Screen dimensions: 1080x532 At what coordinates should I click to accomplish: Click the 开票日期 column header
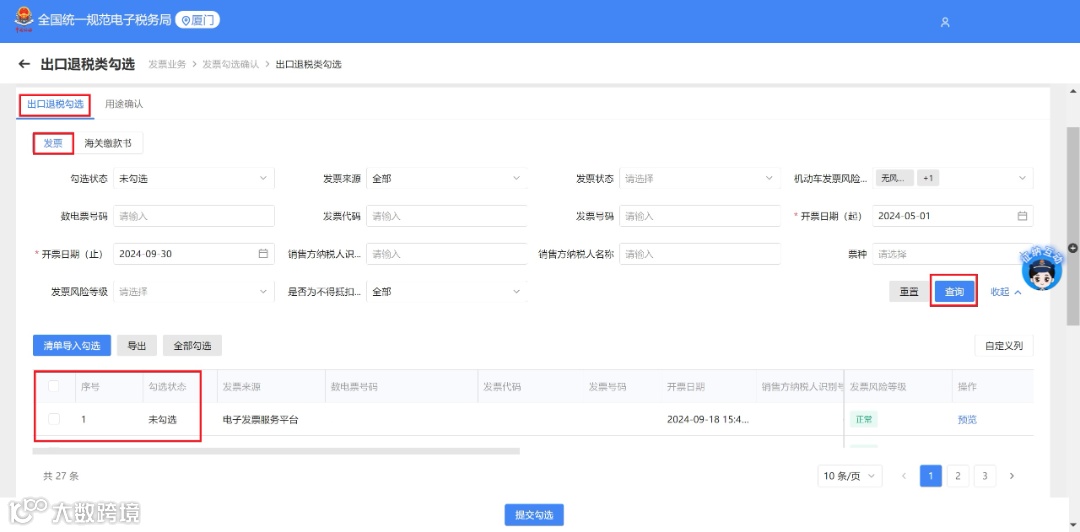[x=686, y=387]
